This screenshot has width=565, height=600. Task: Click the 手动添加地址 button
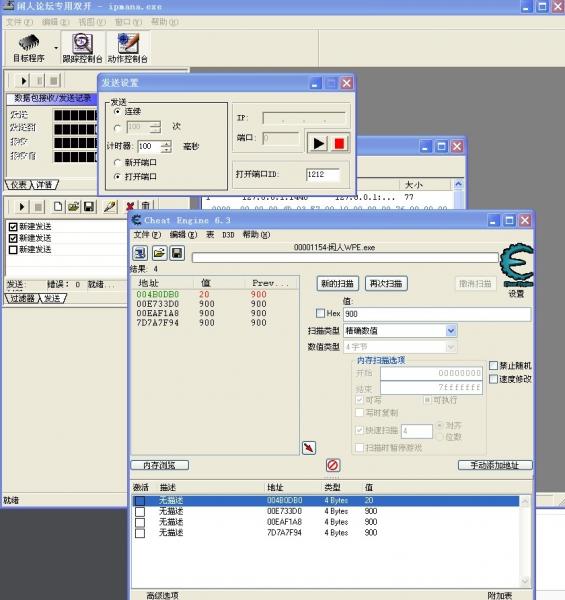tap(495, 465)
